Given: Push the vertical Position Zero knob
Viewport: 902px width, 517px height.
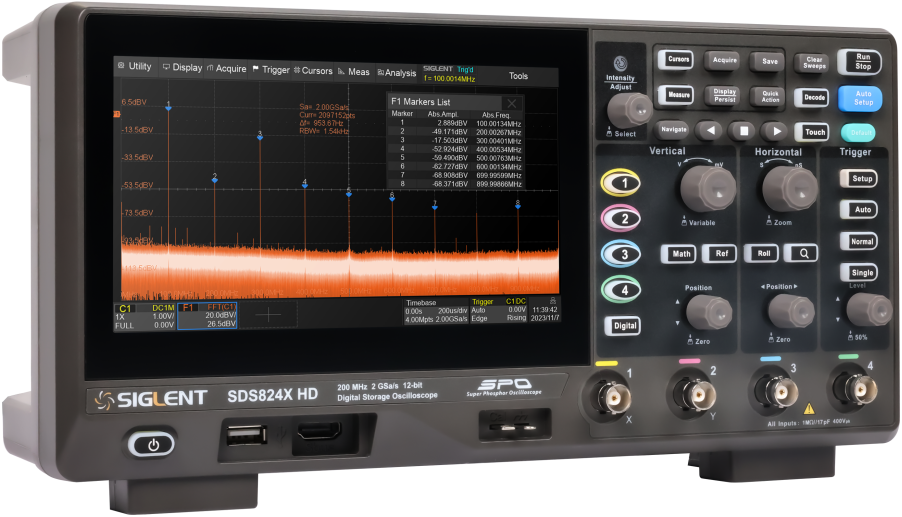Looking at the screenshot, I should 709,312.
